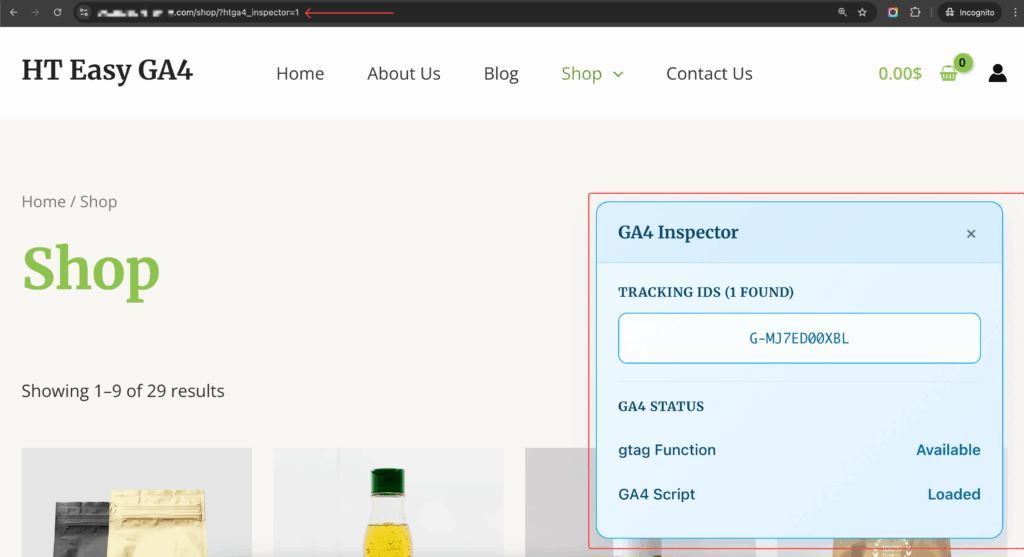Viewport: 1024px width, 557px height.
Task: Click the GA4 Script label
Action: [656, 494]
